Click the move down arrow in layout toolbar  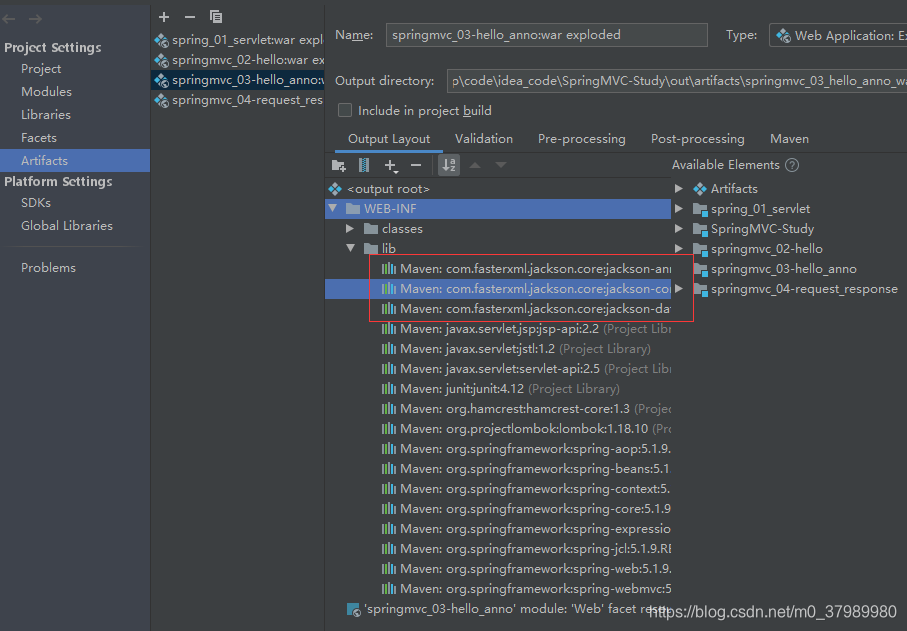(x=501, y=165)
